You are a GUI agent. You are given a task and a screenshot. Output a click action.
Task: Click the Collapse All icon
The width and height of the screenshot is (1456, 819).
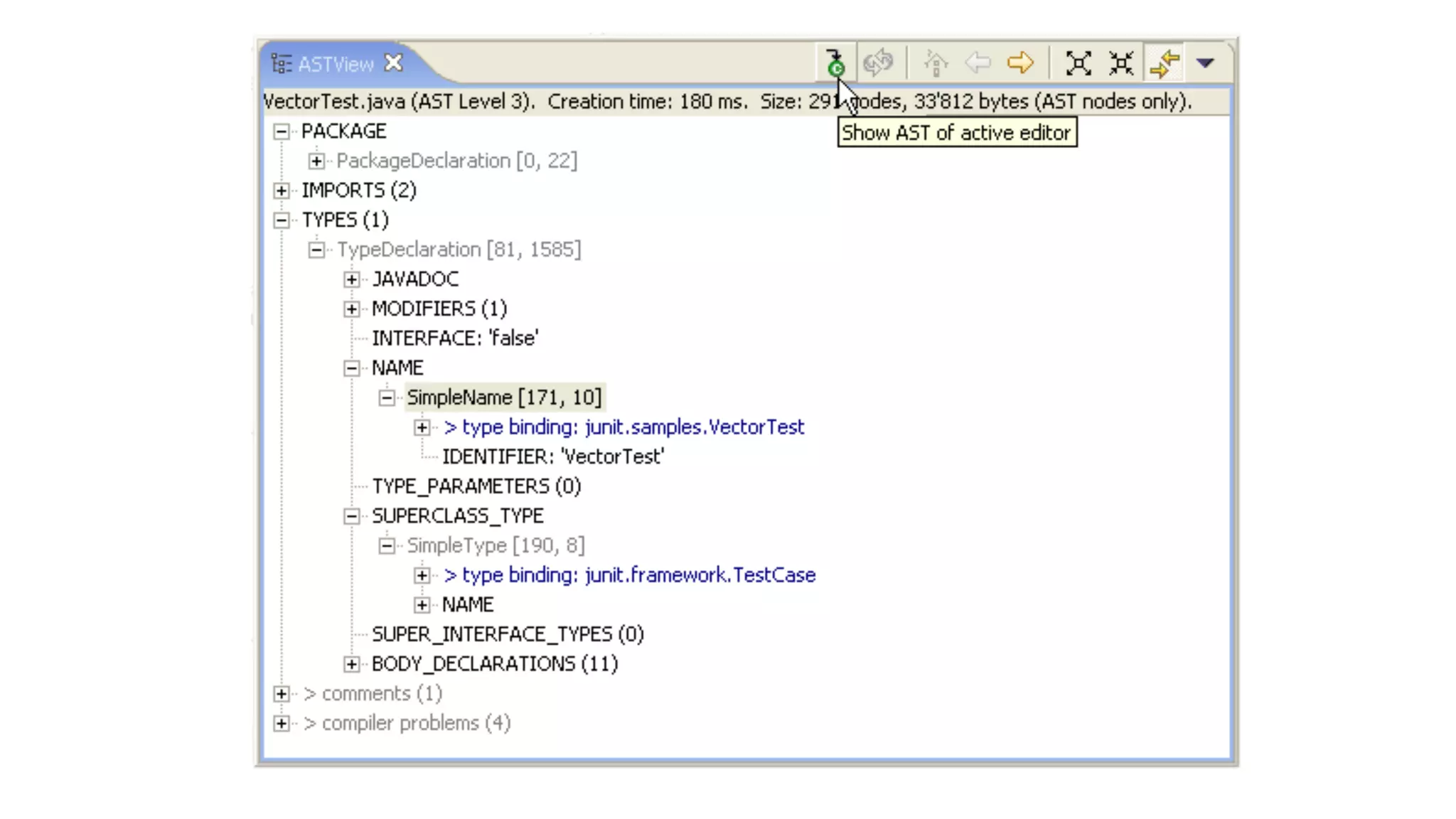[x=1121, y=63]
